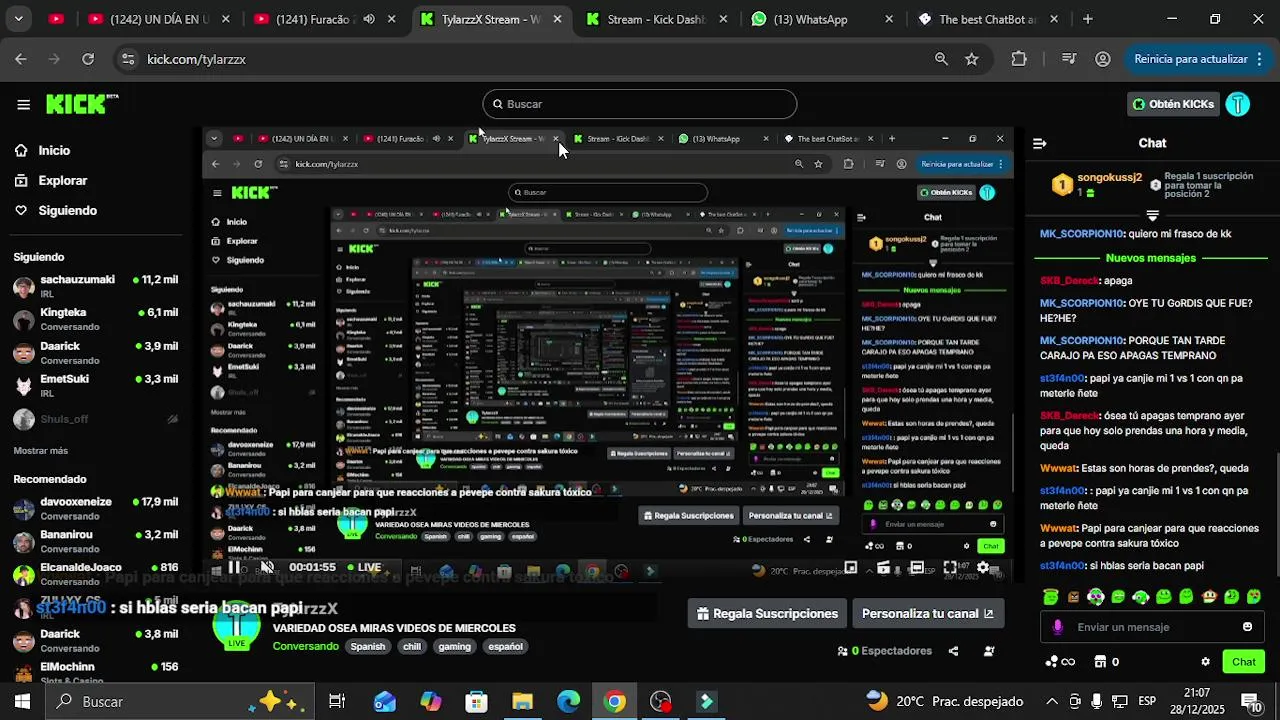Bookmark this page with star
Viewport: 1280px width, 720px height.
click(972, 59)
